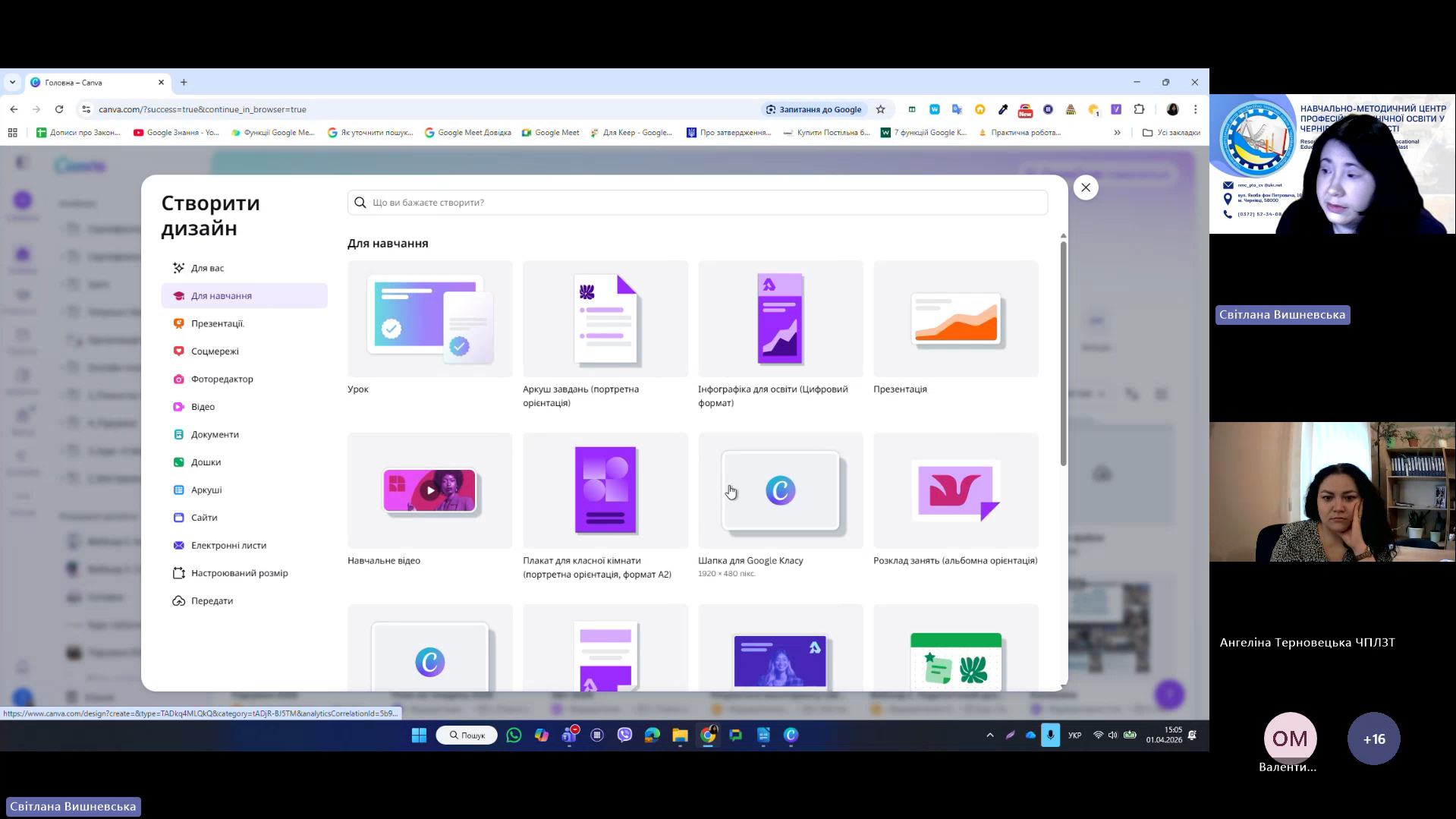This screenshot has height=819, width=1456.
Task: Click the Соцмережі heart icon
Action: 178,351
